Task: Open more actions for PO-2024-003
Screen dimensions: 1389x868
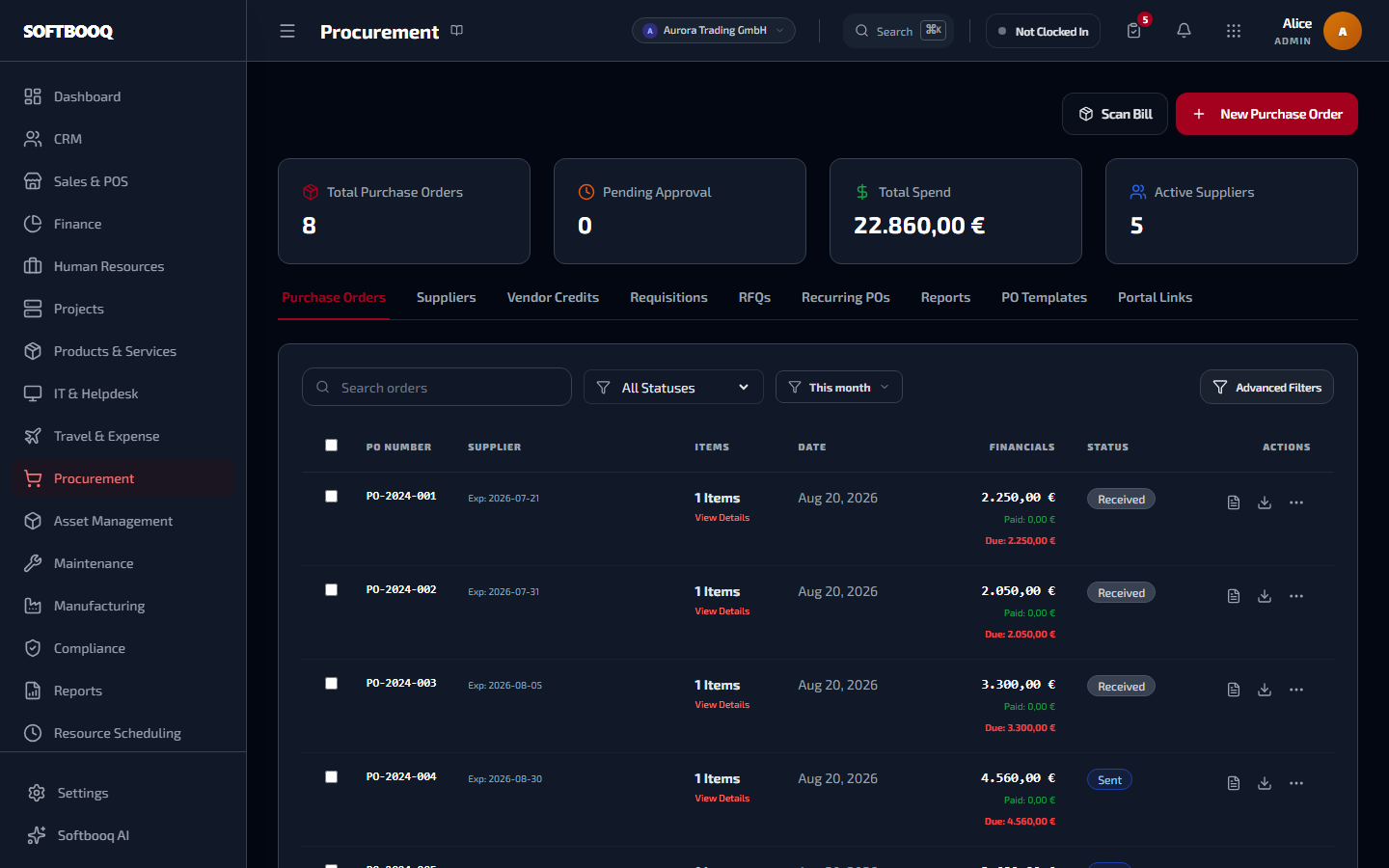Action: 1296,690
